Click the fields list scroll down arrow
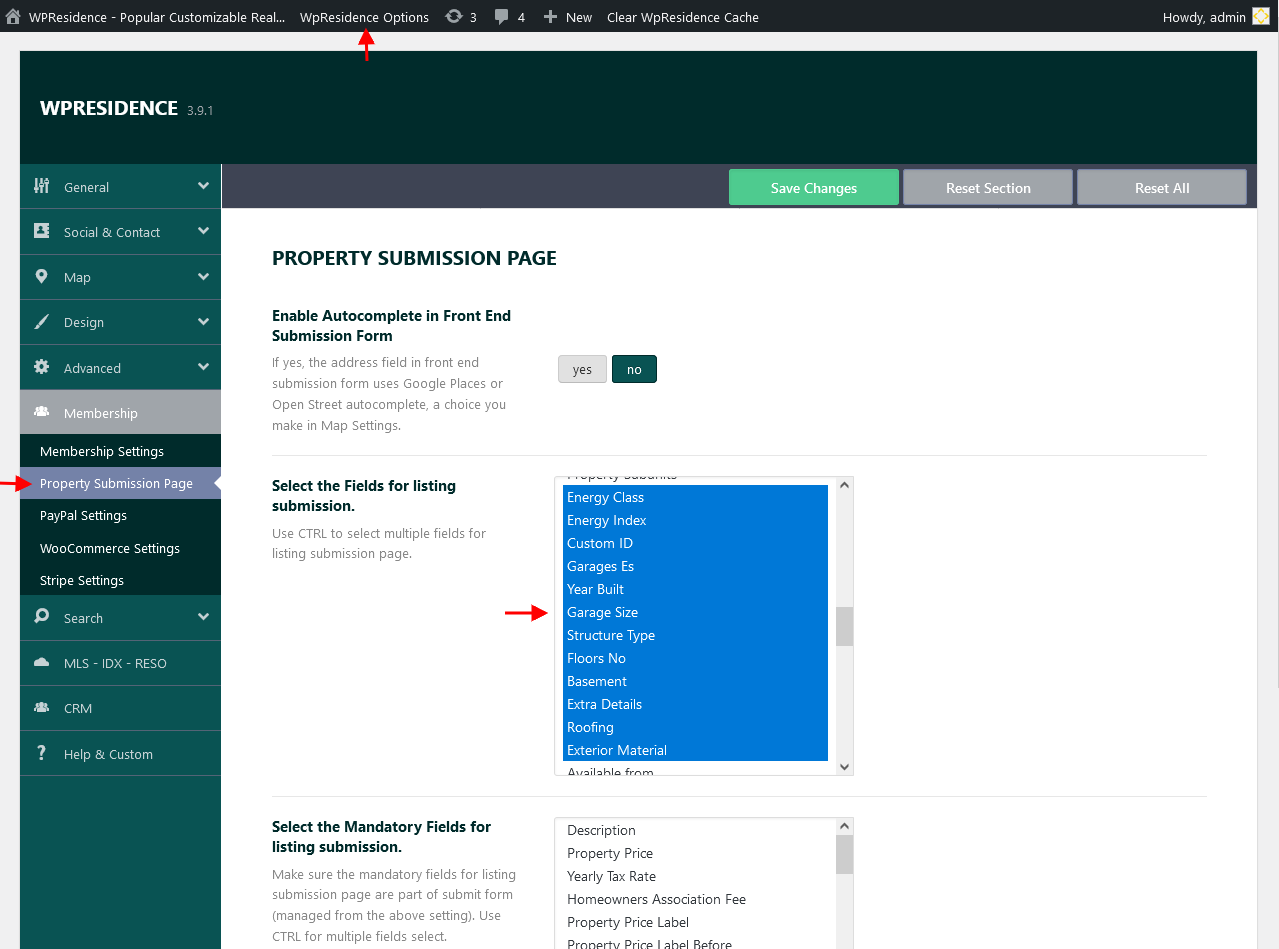 click(845, 767)
